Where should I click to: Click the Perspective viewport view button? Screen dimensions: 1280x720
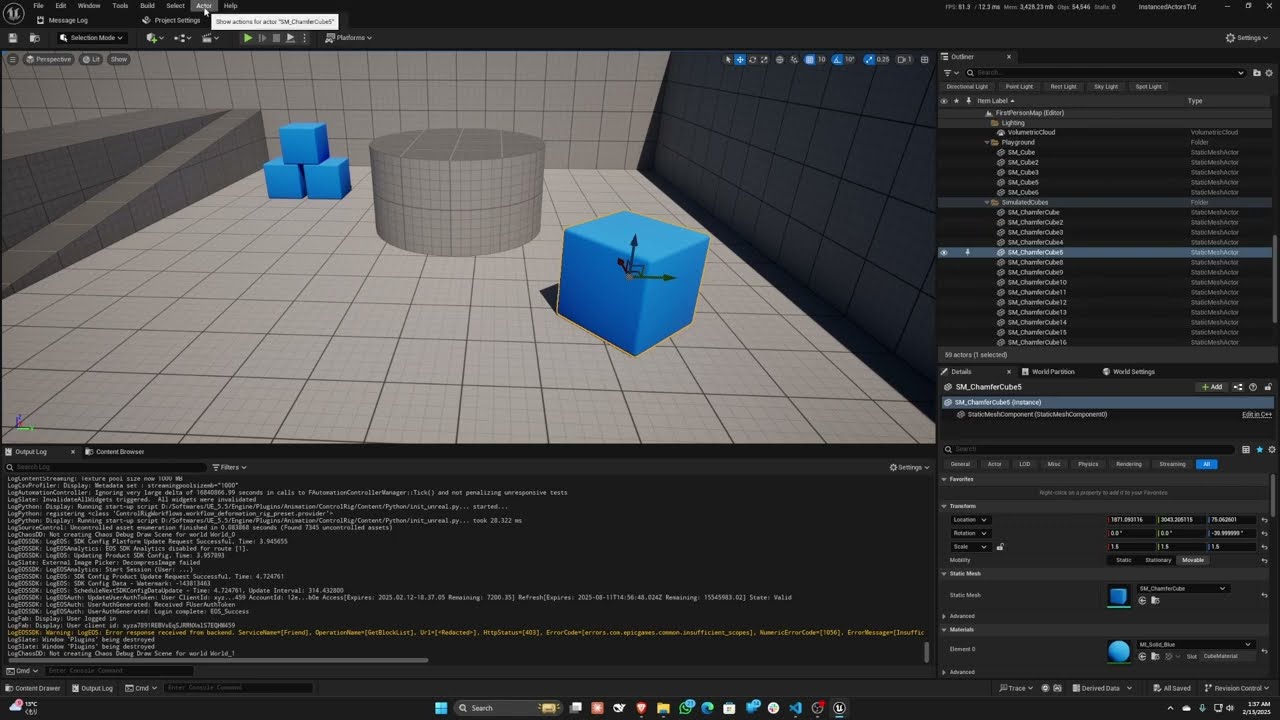49,59
